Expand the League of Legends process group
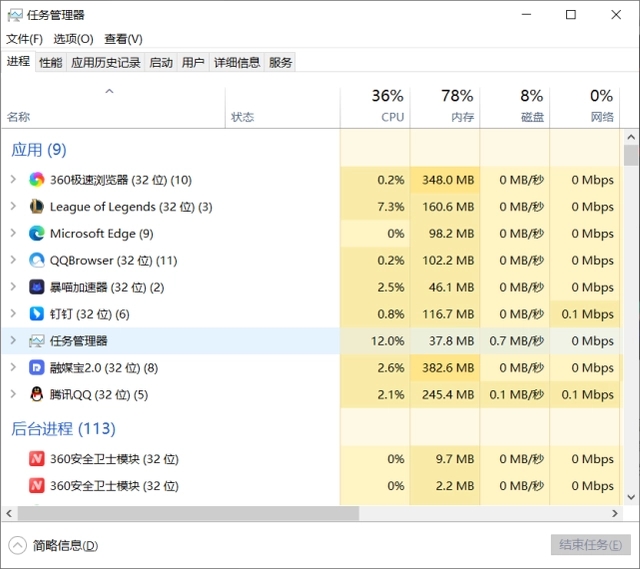This screenshot has height=569, width=640. click(x=13, y=206)
